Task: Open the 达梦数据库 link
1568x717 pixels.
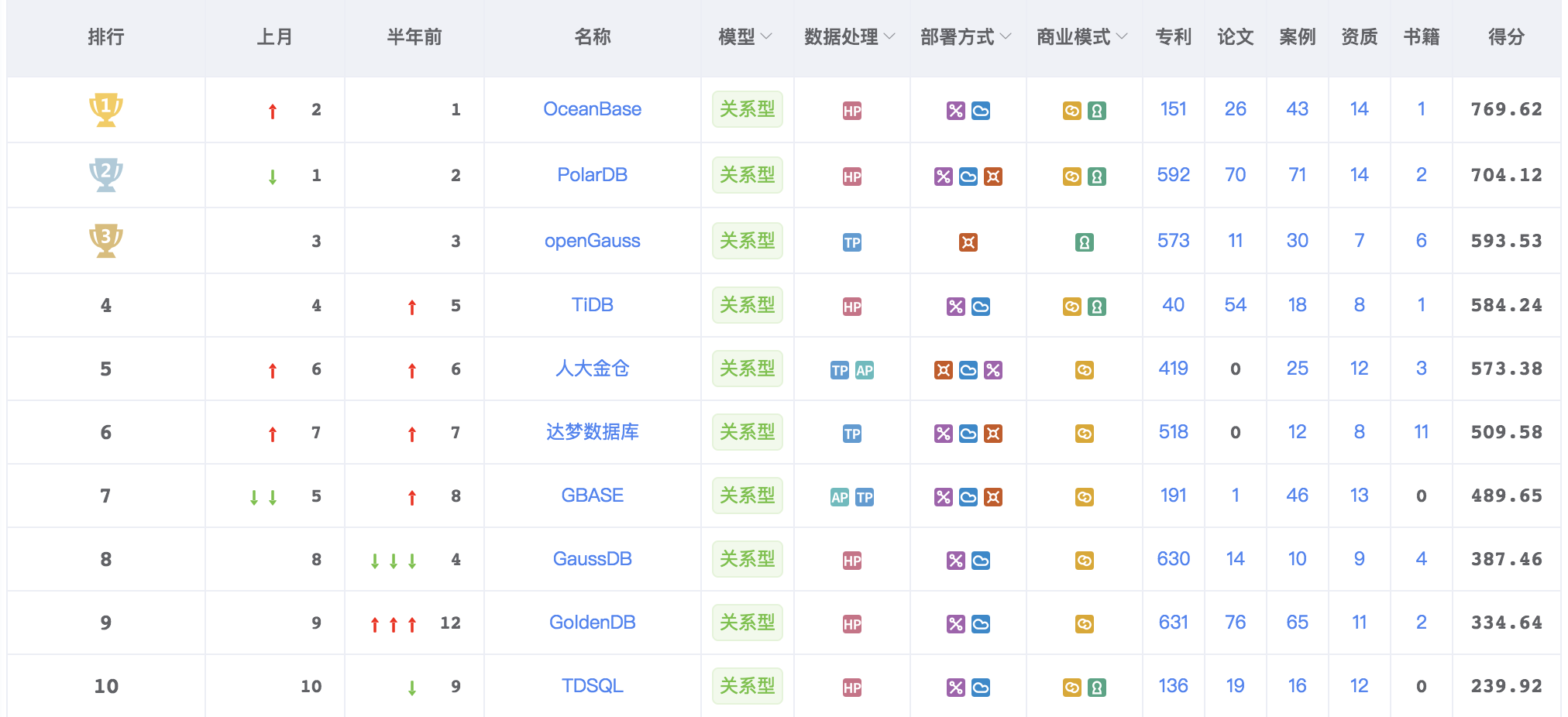Action: click(592, 432)
